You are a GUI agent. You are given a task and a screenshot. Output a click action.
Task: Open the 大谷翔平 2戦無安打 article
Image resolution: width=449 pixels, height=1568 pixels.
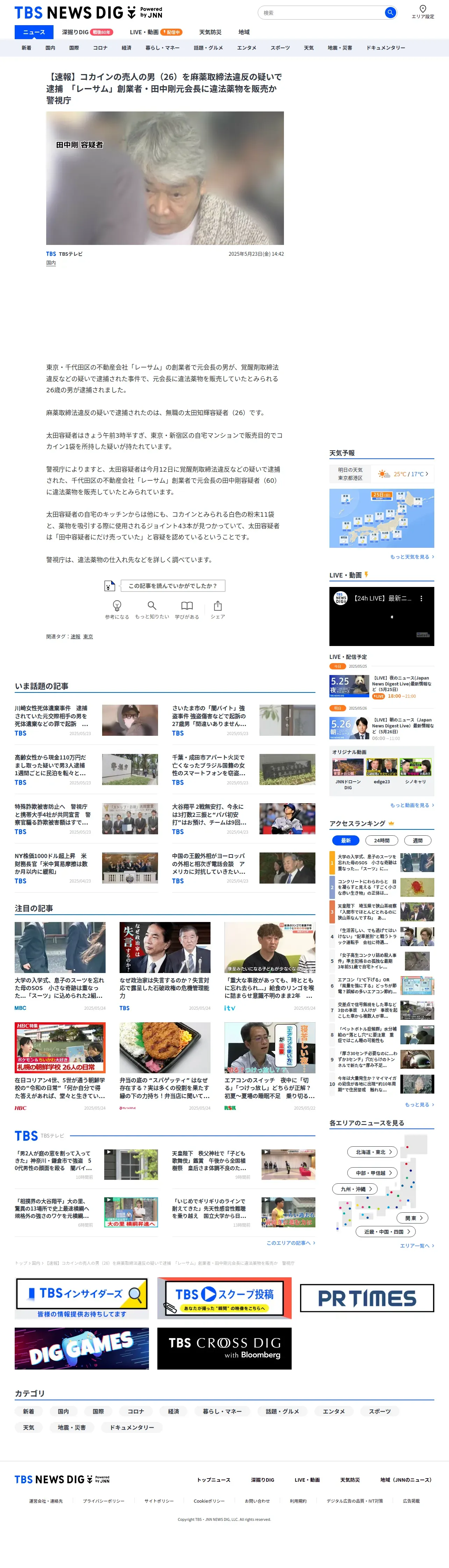[x=244, y=818]
